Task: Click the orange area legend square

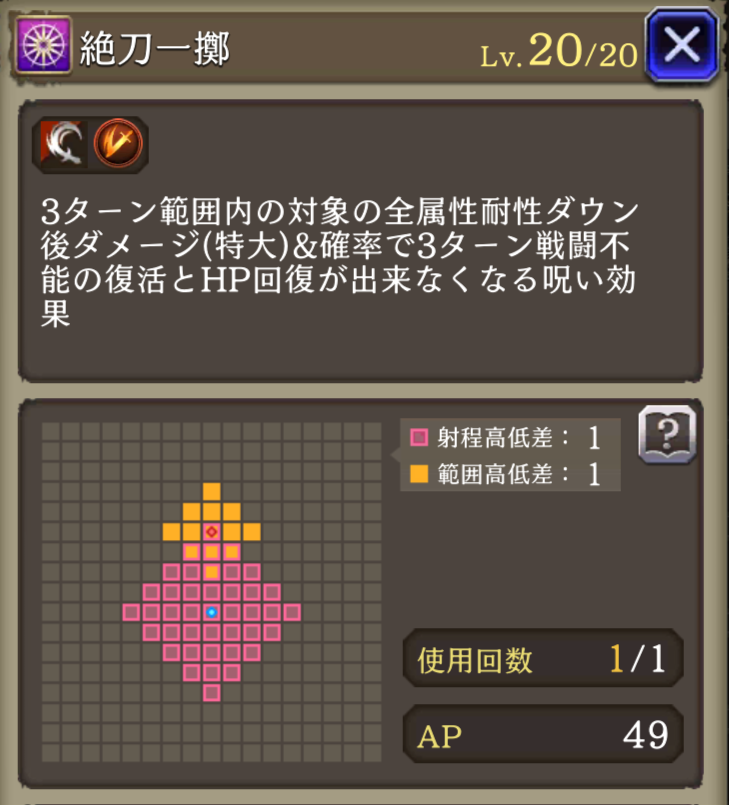Action: click(x=419, y=473)
